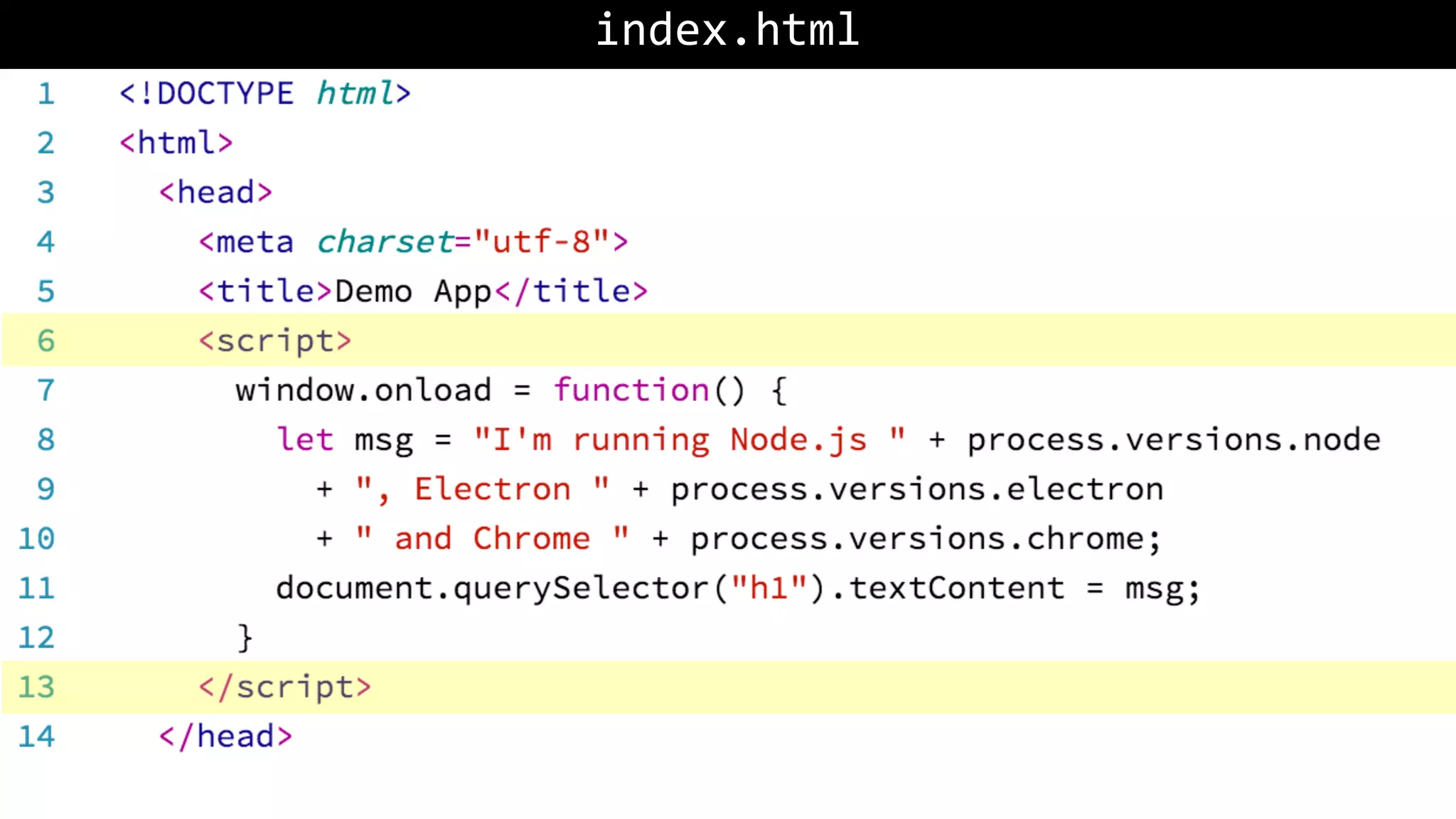The width and height of the screenshot is (1456, 819).
Task: Click the function keyword
Action: (x=631, y=390)
